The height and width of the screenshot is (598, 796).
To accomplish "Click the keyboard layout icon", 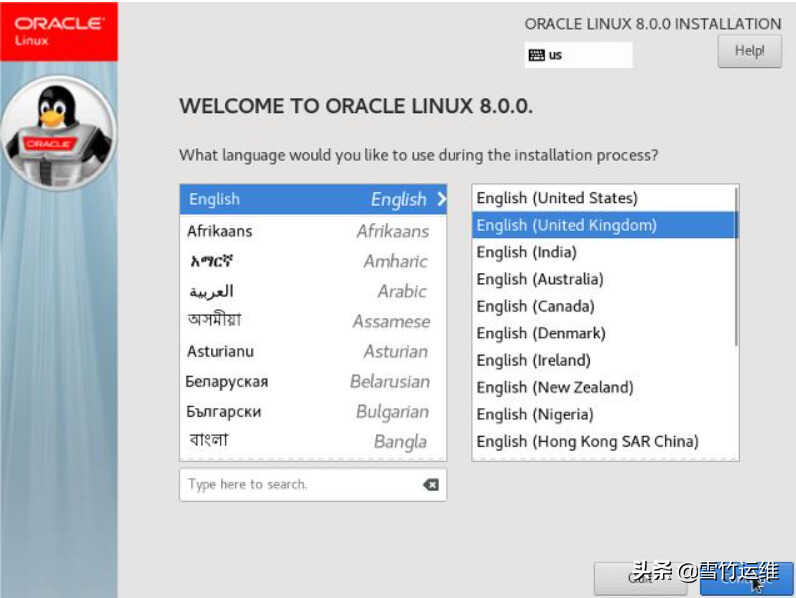I will (x=536, y=55).
